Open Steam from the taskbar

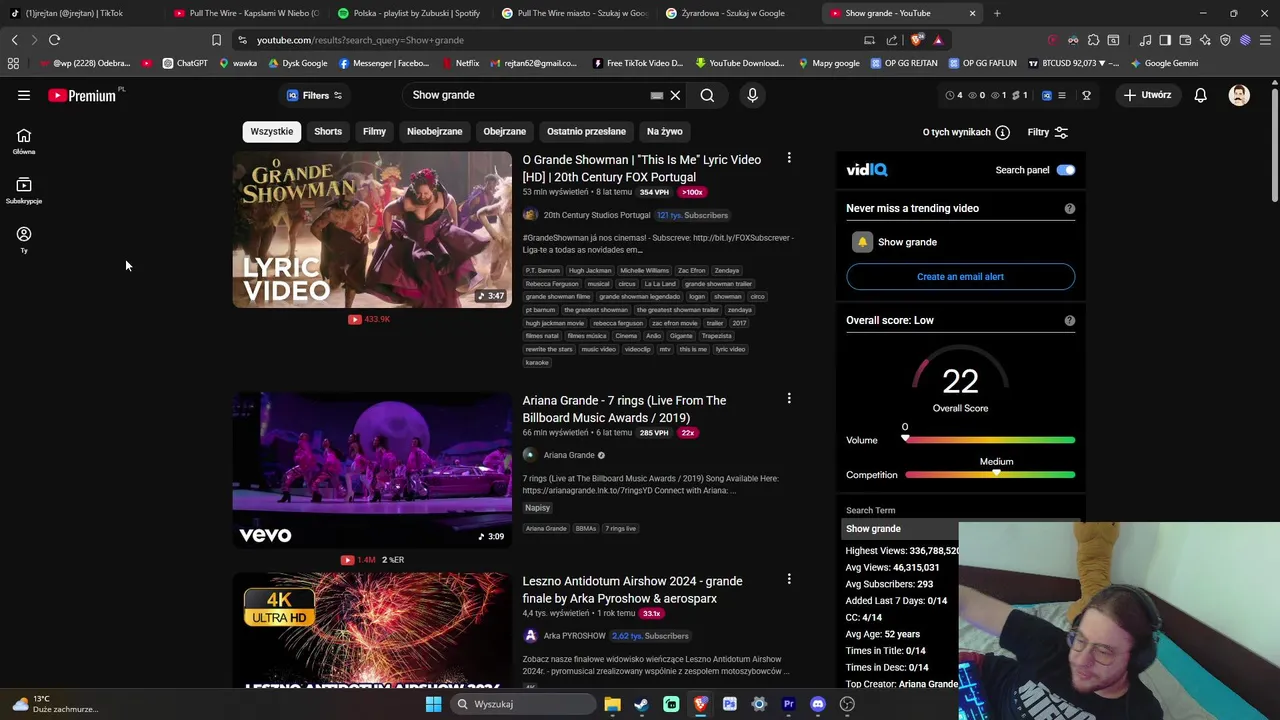pyautogui.click(x=641, y=704)
